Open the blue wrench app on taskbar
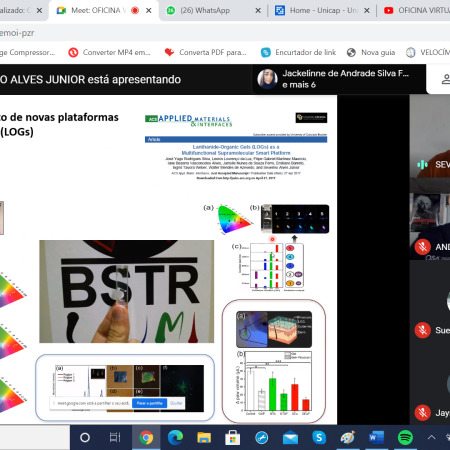Image resolution: width=450 pixels, height=450 pixels. (262, 437)
